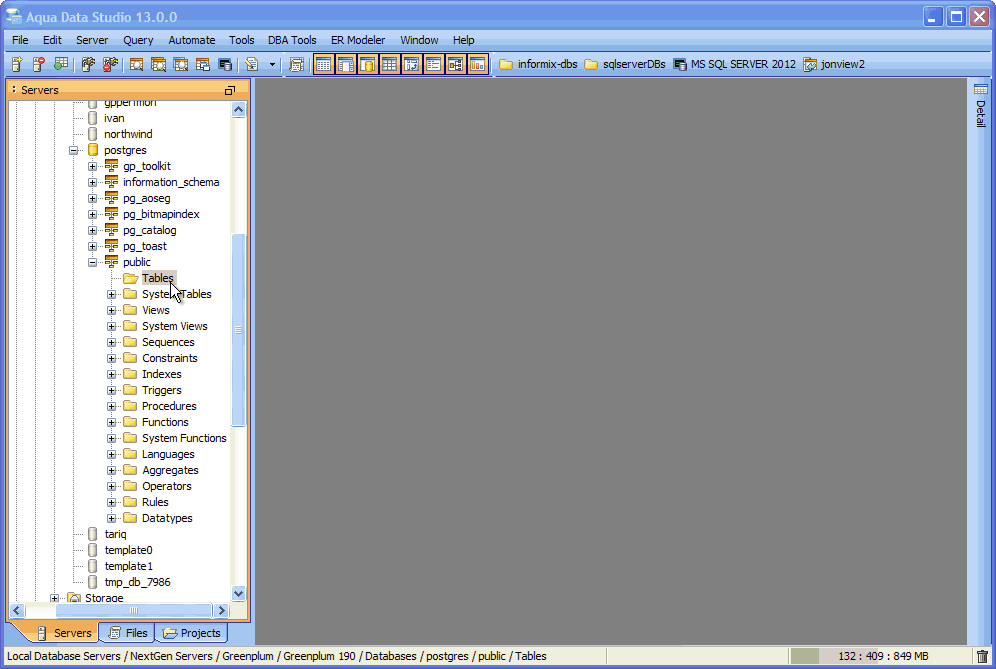
Task: Toggle the fourth highlighted table grid button
Action: 389,64
